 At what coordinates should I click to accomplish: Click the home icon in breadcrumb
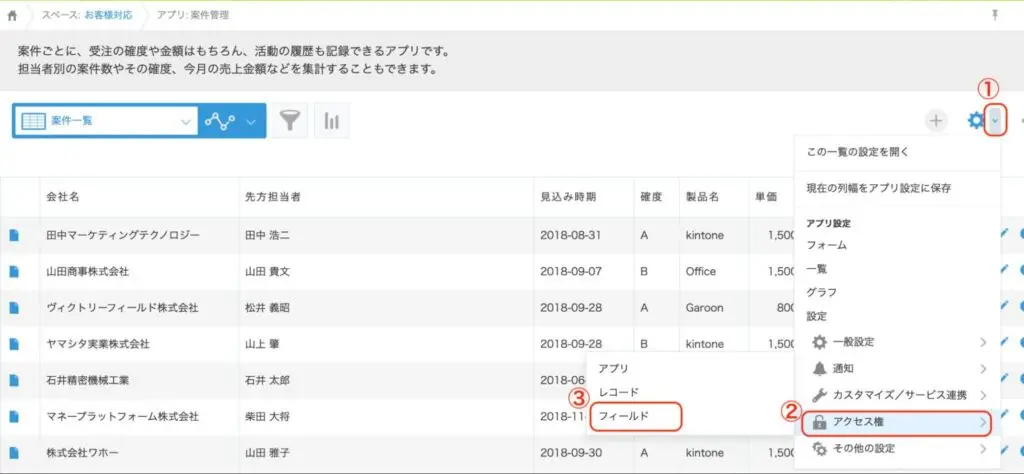pos(12,15)
